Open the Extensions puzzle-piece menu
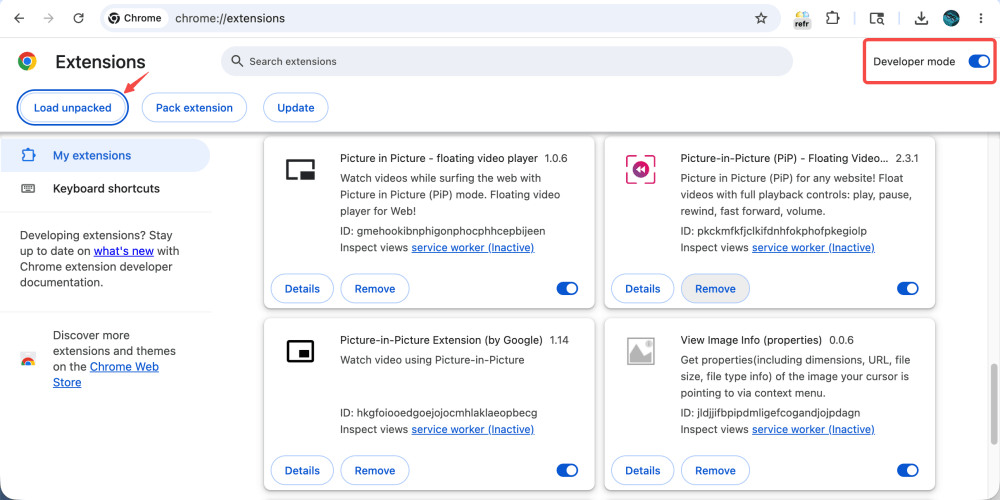This screenshot has height=500, width=1000. 832,18
